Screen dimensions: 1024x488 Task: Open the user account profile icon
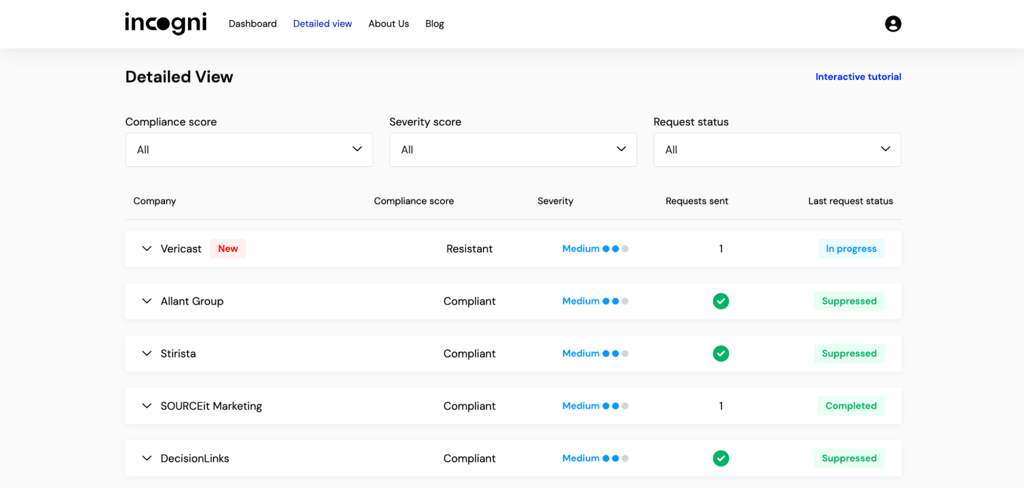point(893,24)
